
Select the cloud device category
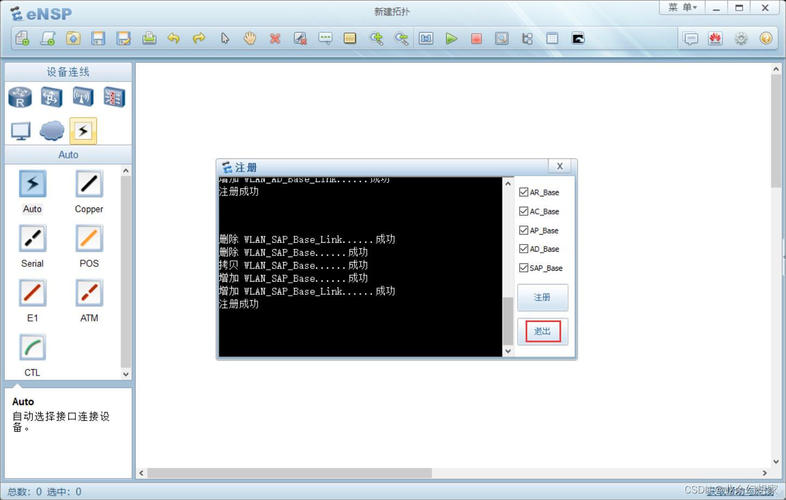(x=52, y=130)
